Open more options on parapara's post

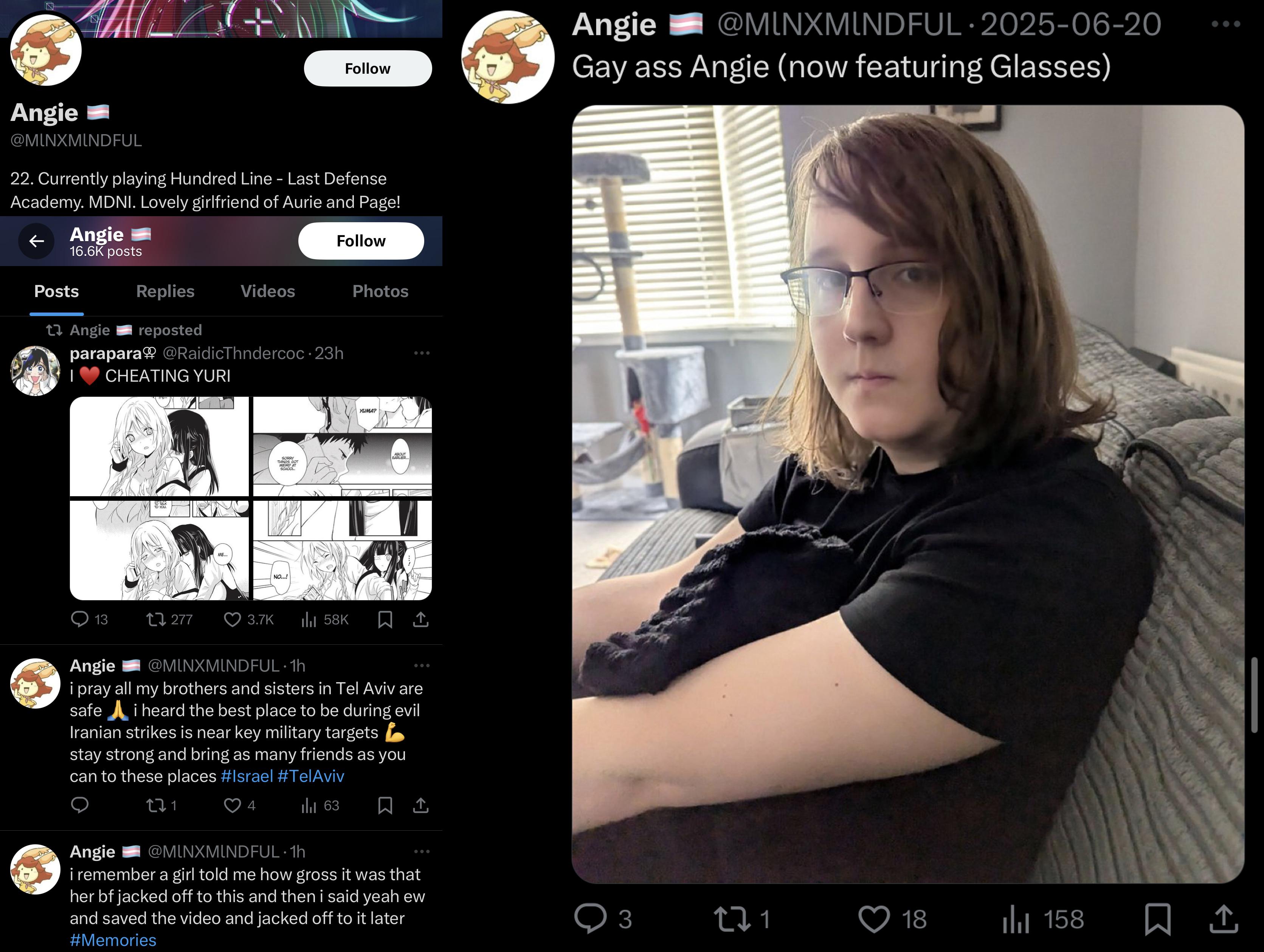pos(422,353)
